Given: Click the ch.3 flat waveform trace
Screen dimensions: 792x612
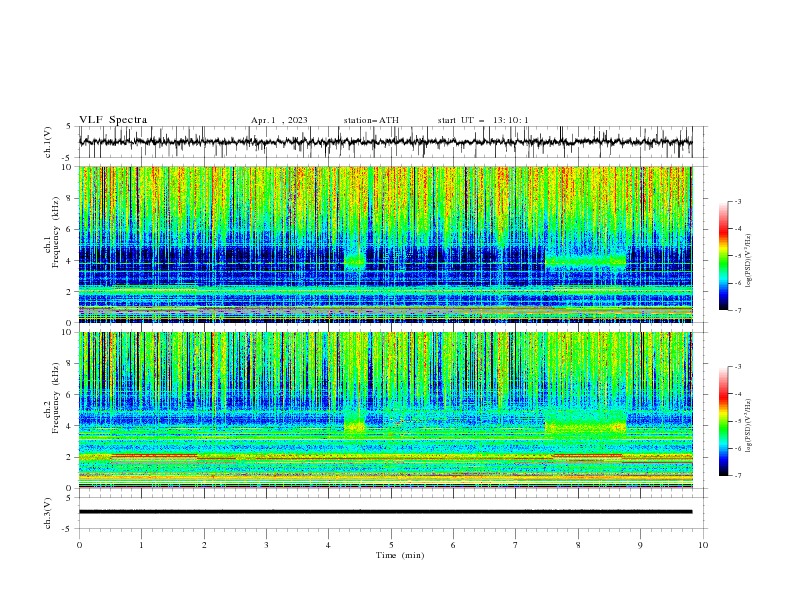Looking at the screenshot, I should 385,512.
